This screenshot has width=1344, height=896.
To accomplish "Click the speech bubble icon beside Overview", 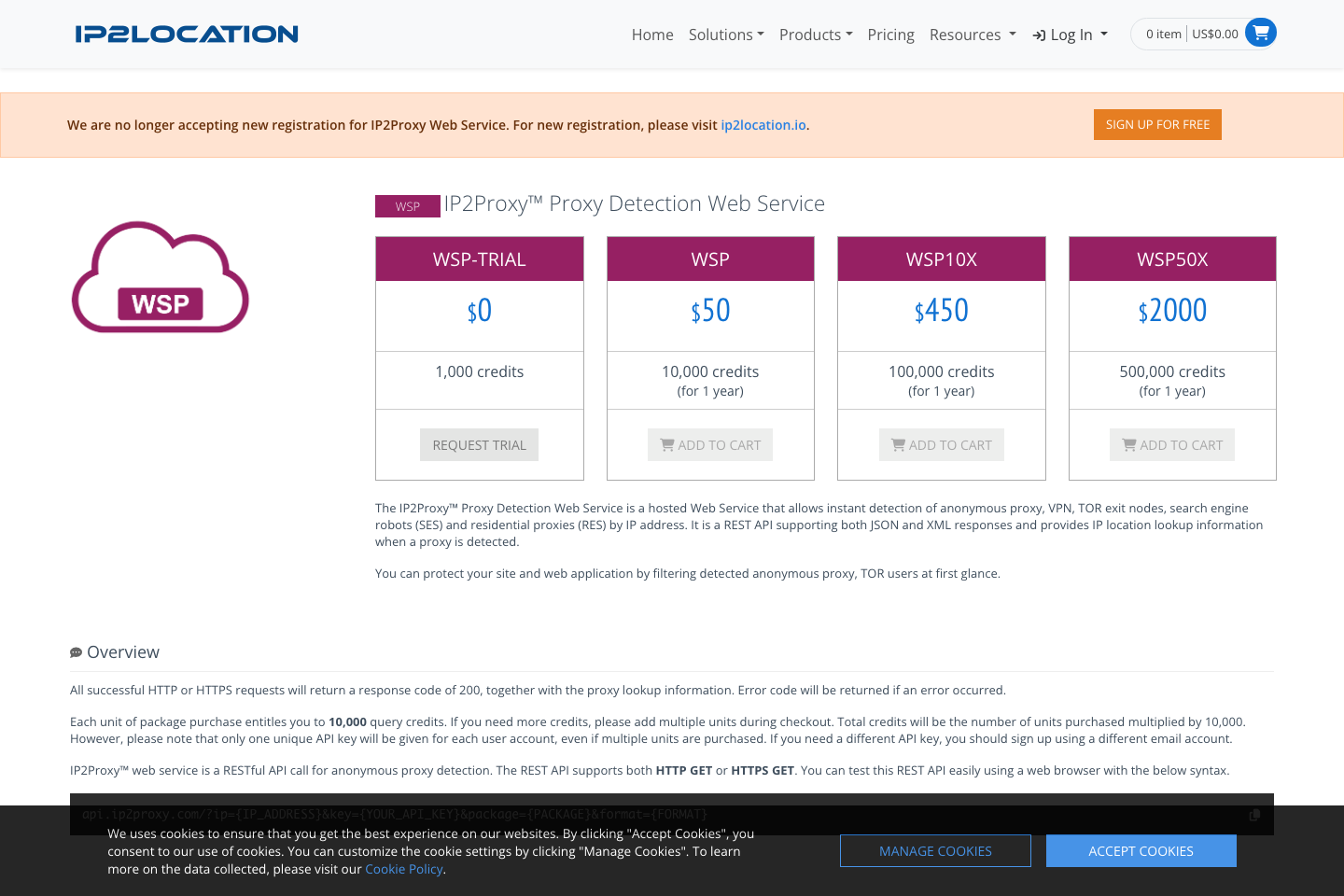I will tap(76, 651).
